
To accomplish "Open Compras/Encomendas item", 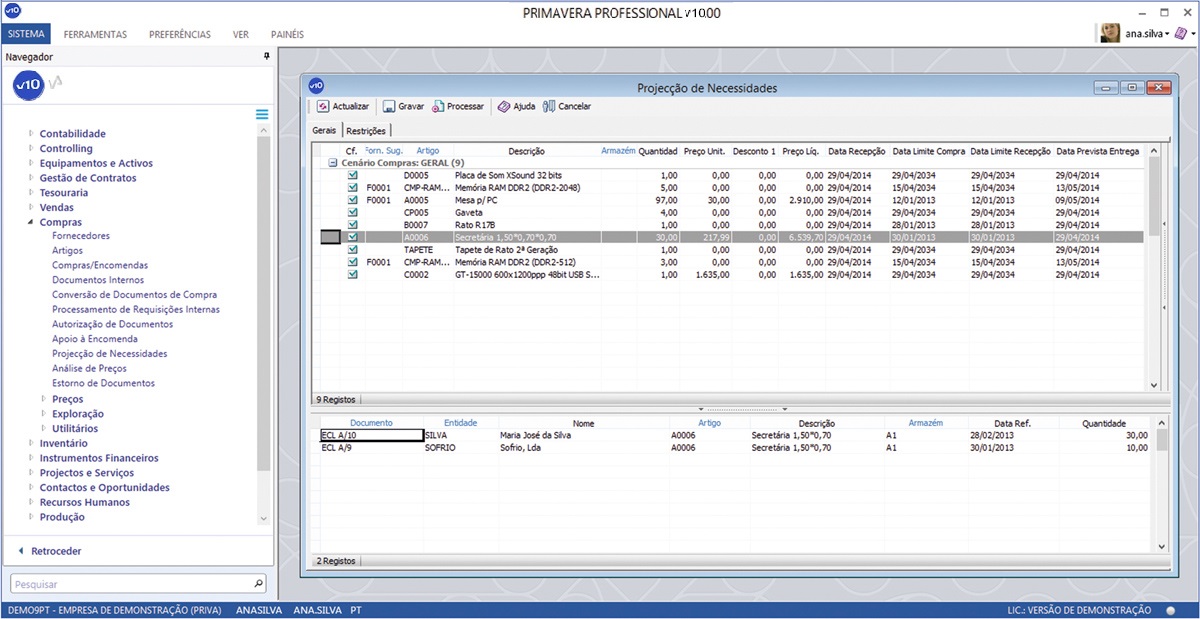I will (100, 266).
